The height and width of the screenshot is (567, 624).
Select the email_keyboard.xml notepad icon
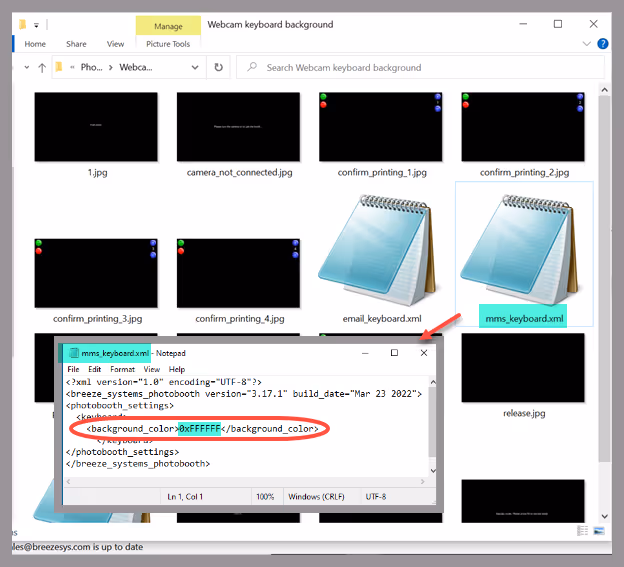pos(378,250)
